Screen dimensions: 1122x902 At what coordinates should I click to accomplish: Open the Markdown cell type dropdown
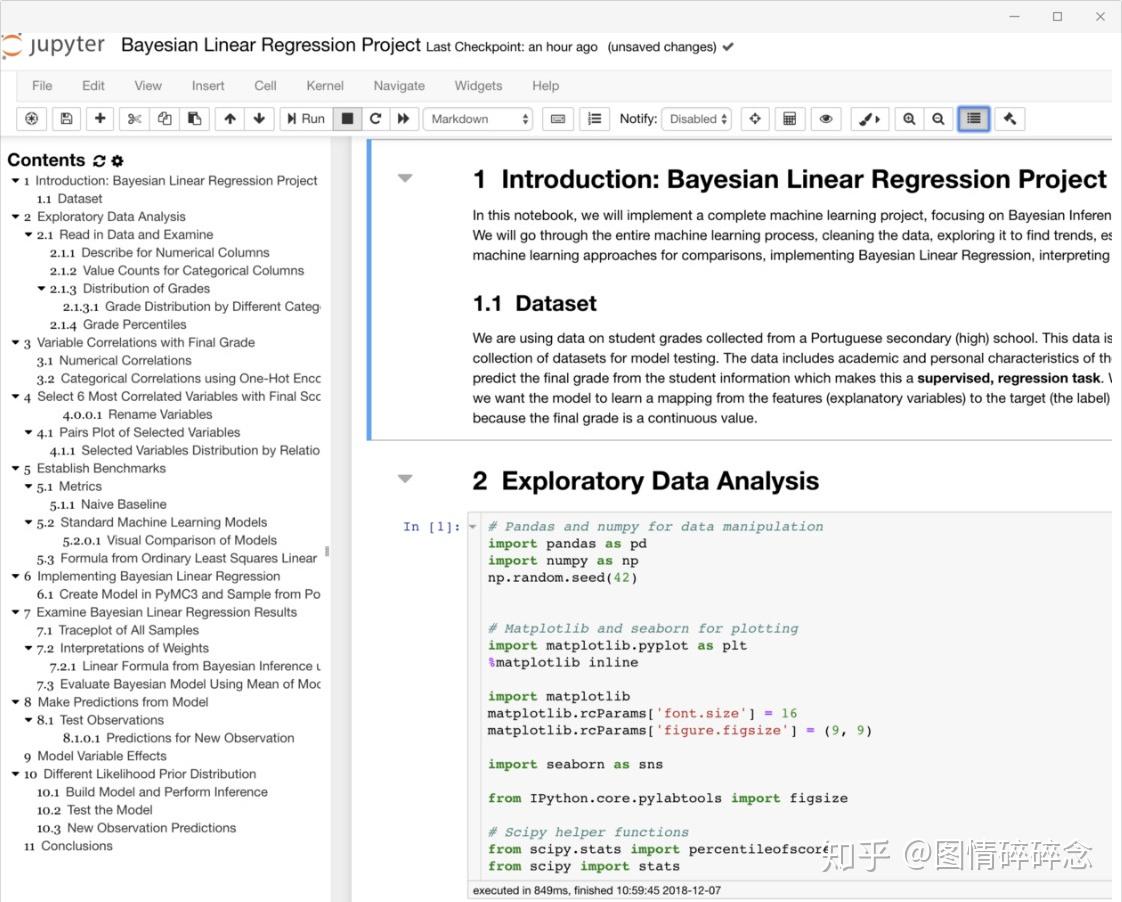point(478,118)
